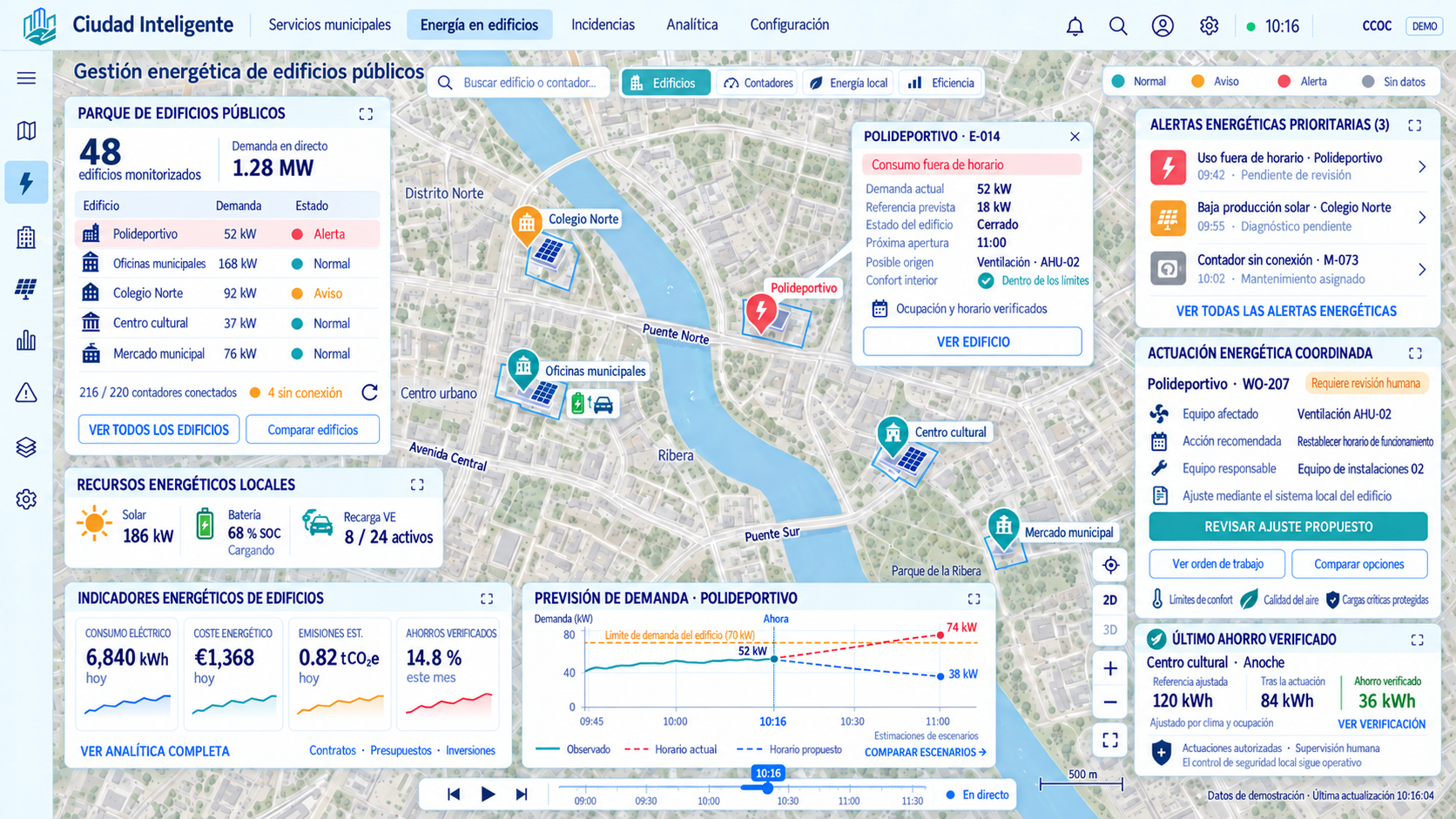The image size is (1456, 819).
Task: Open the notifications bell
Action: (x=1075, y=26)
